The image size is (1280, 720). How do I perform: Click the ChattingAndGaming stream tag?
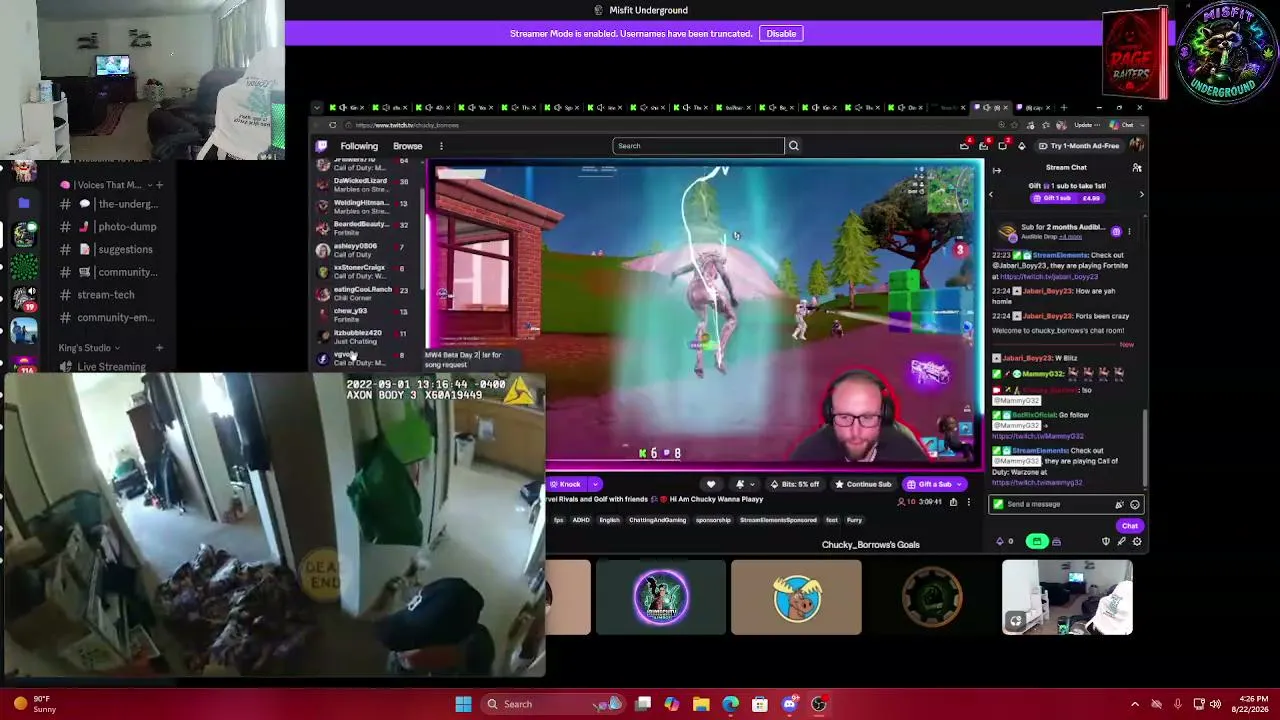[657, 520]
